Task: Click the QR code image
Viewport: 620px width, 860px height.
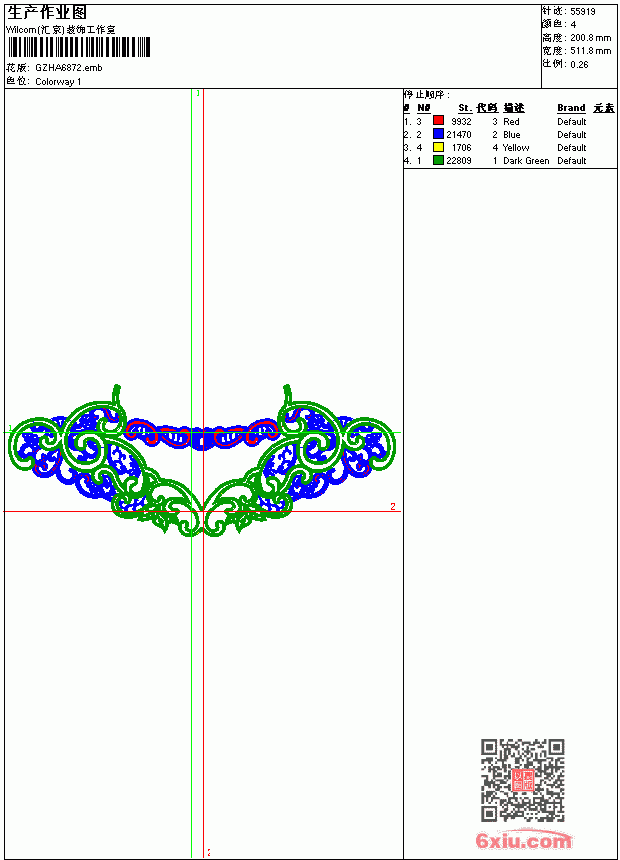Action: point(523,780)
